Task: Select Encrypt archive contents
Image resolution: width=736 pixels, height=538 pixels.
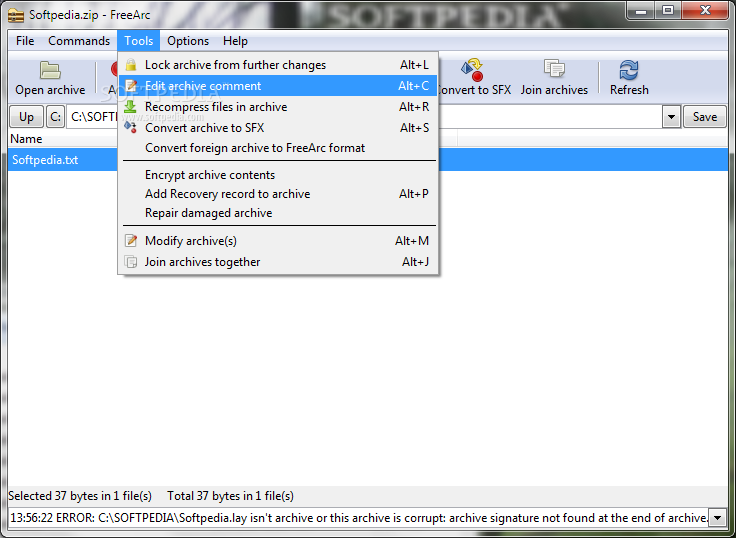Action: point(278,175)
